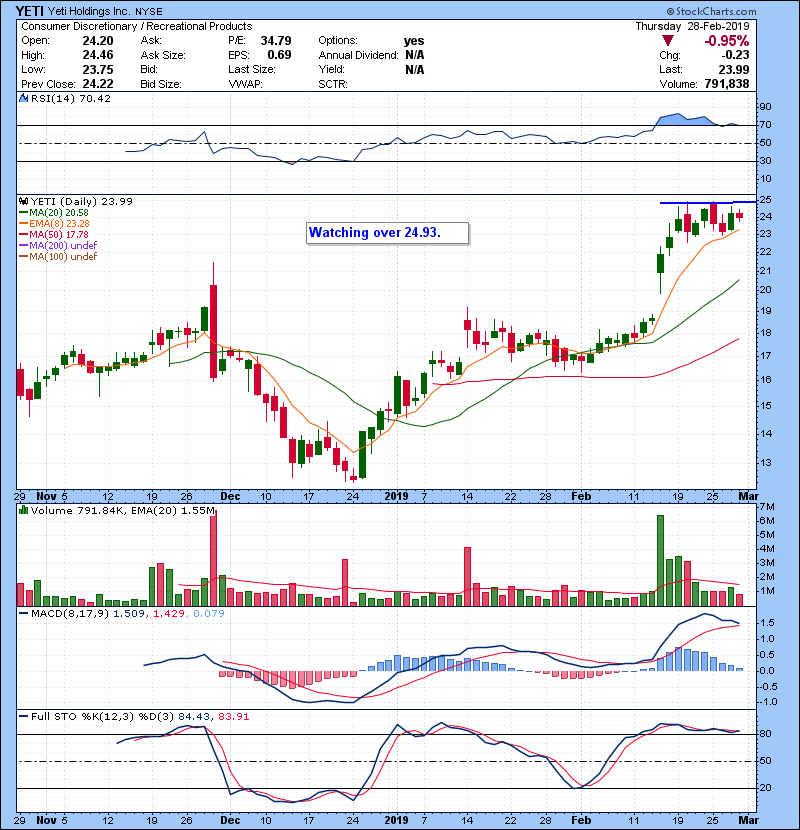Click the RSI axis label 30
800x830 pixels.
pyautogui.click(x=766, y=161)
